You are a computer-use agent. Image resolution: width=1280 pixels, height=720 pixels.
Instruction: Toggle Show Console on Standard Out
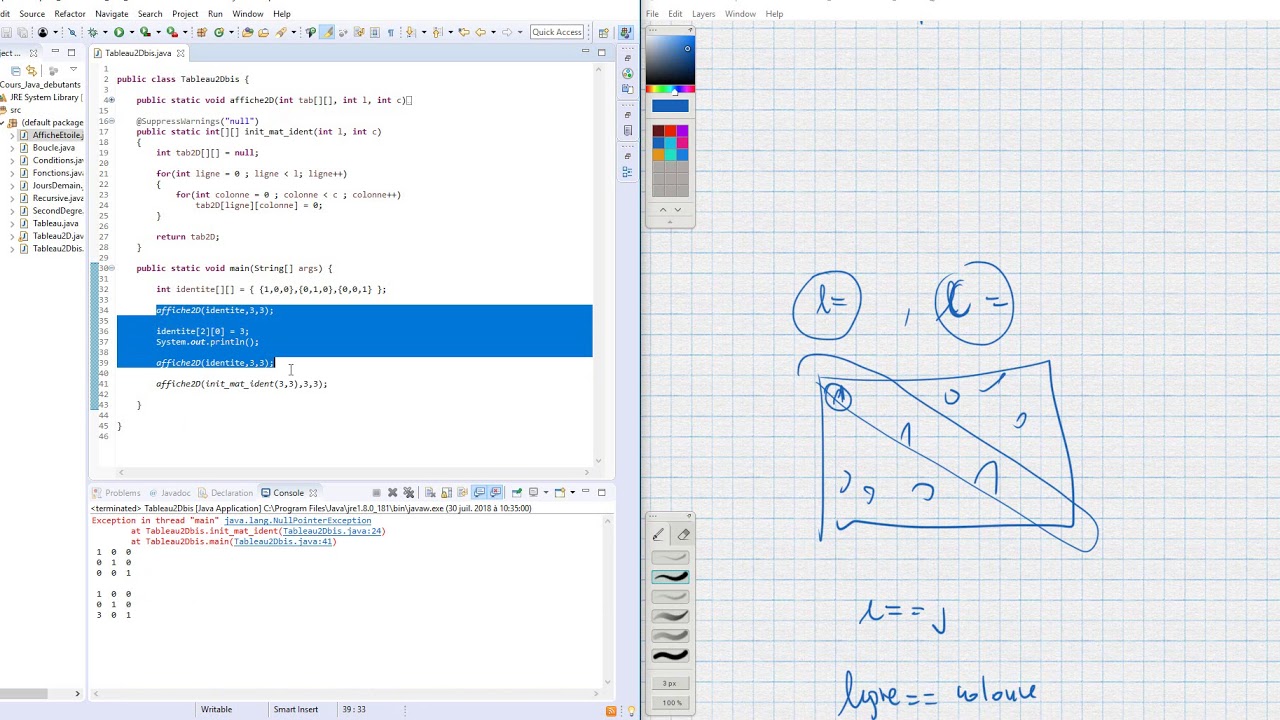point(479,492)
